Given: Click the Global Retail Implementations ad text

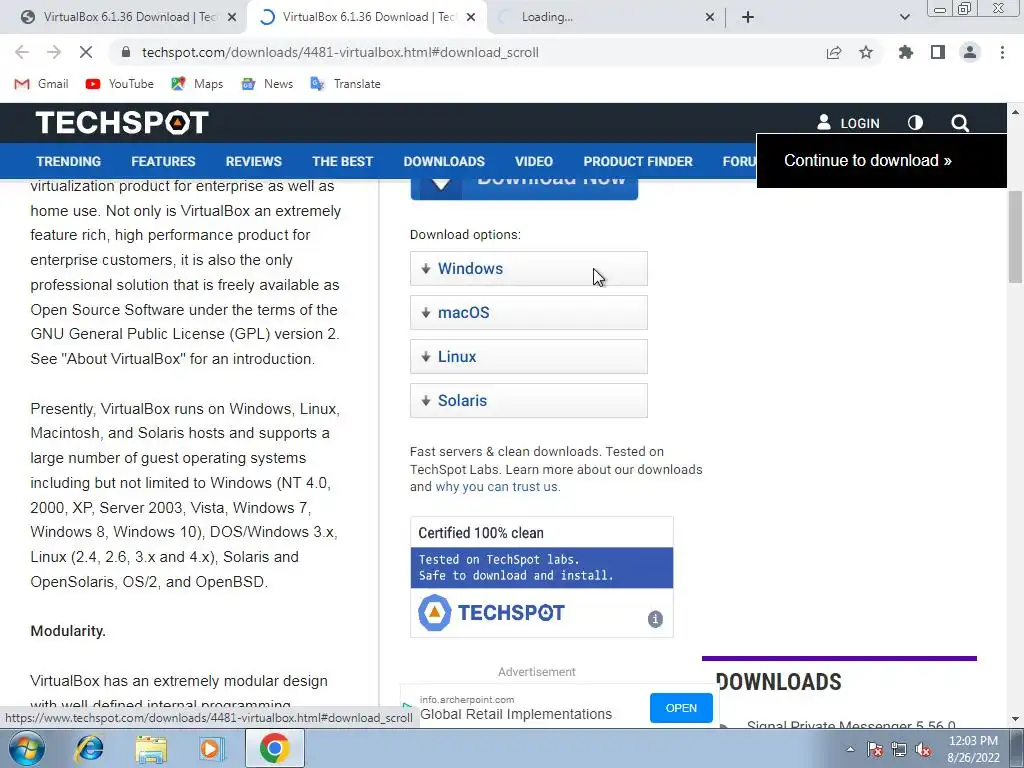Looking at the screenshot, I should coord(516,714).
